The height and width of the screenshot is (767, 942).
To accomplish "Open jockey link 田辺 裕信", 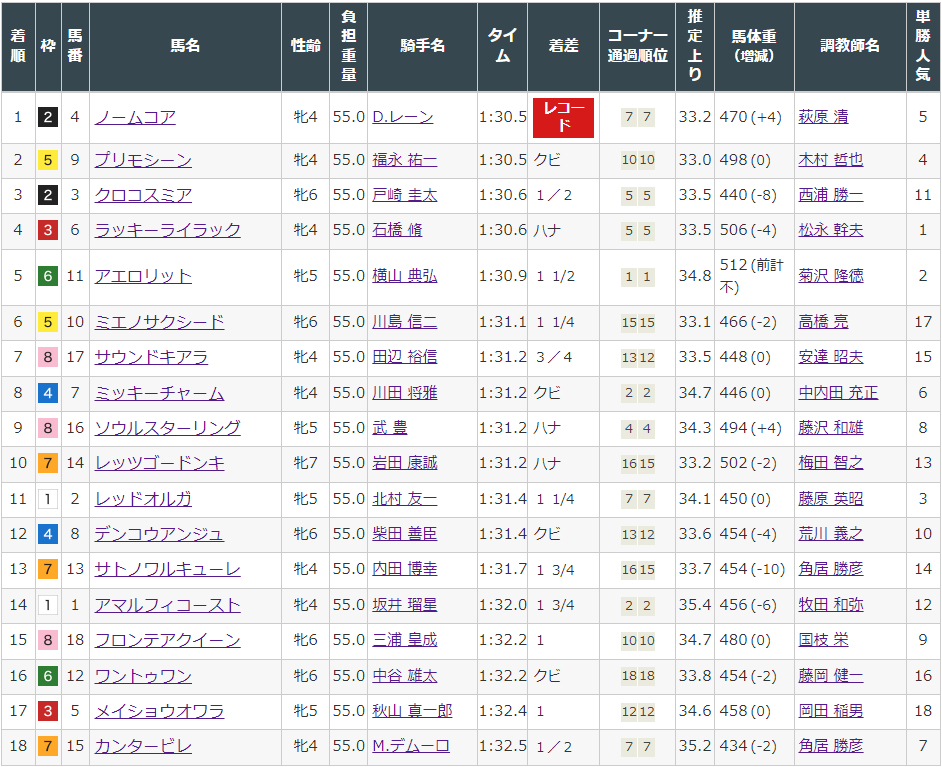I will click(404, 357).
